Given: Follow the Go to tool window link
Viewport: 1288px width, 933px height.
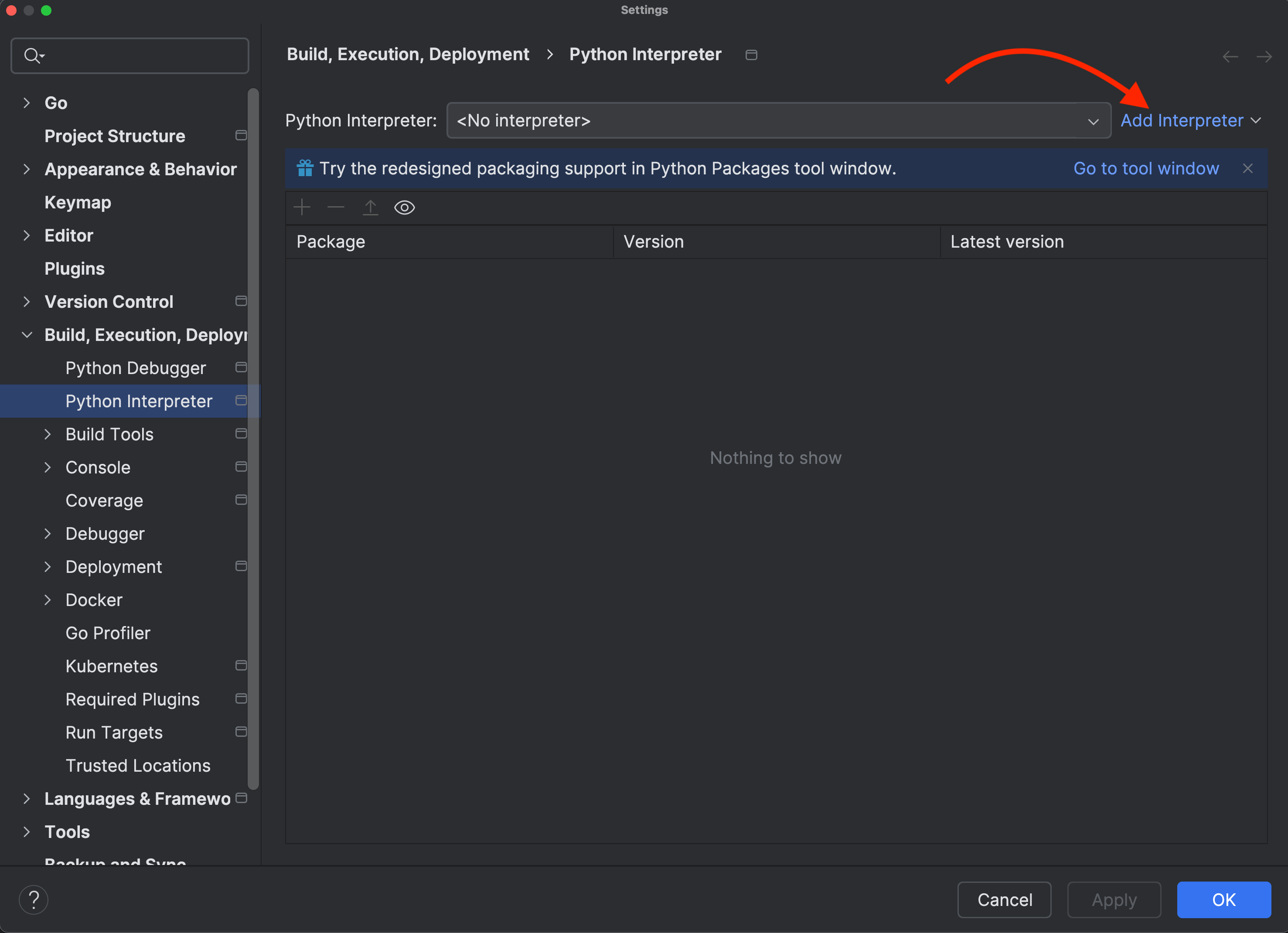Looking at the screenshot, I should tap(1145, 168).
